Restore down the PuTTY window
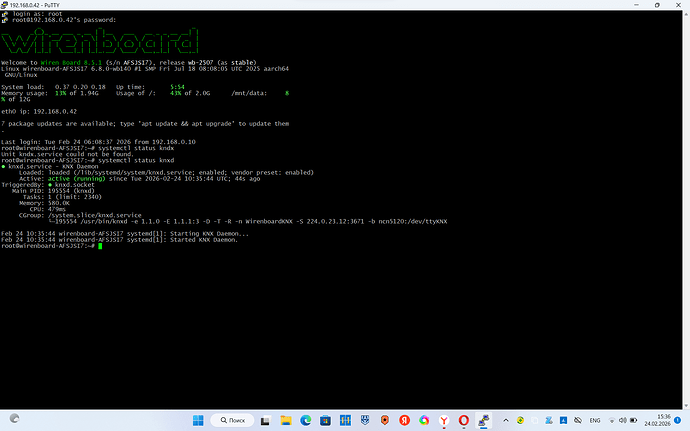This screenshot has width=690, height=431. 657,5
